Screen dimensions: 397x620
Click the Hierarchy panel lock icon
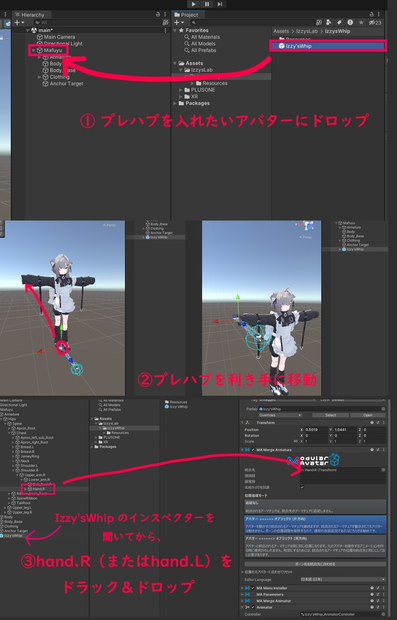[158, 15]
